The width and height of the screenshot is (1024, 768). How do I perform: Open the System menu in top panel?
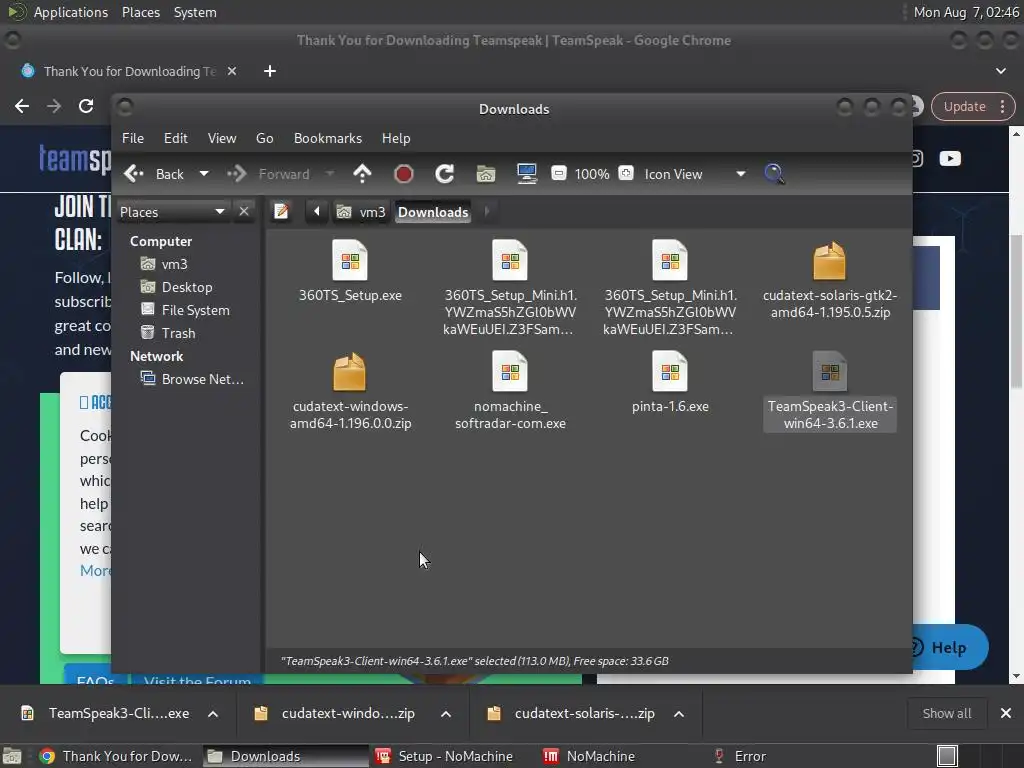(195, 12)
